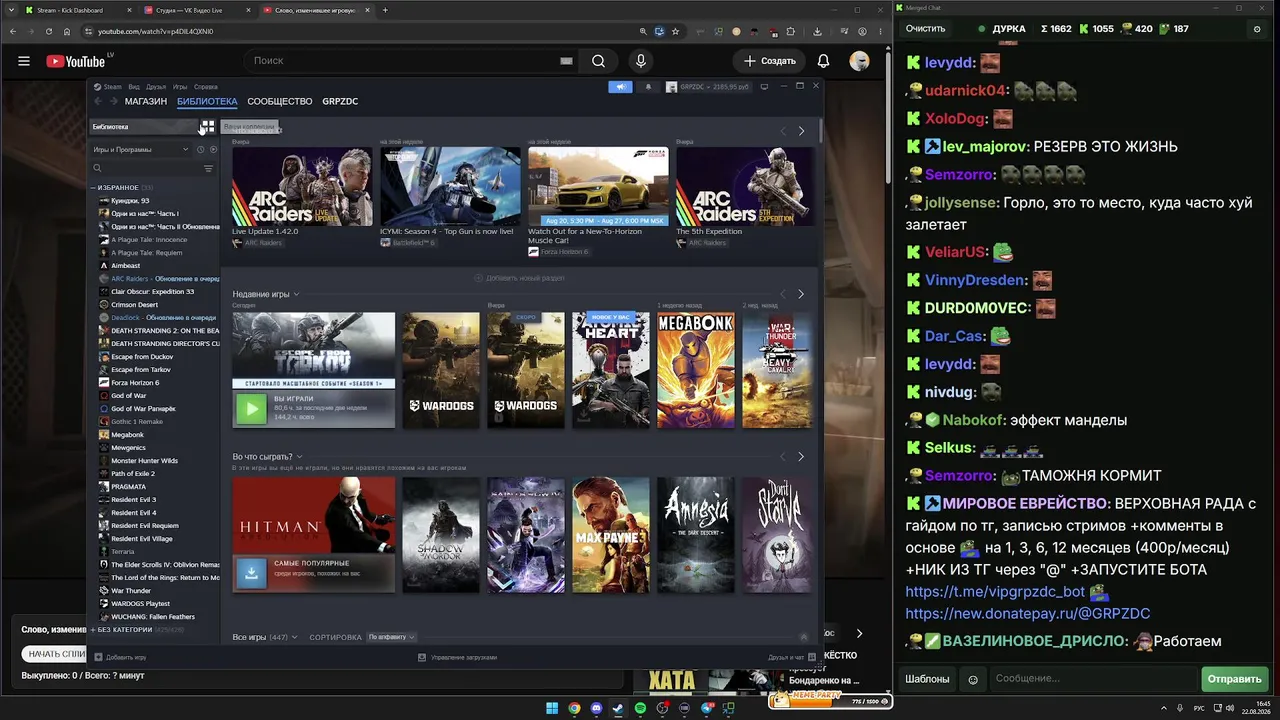Click the YouTube Создать button

(770, 61)
